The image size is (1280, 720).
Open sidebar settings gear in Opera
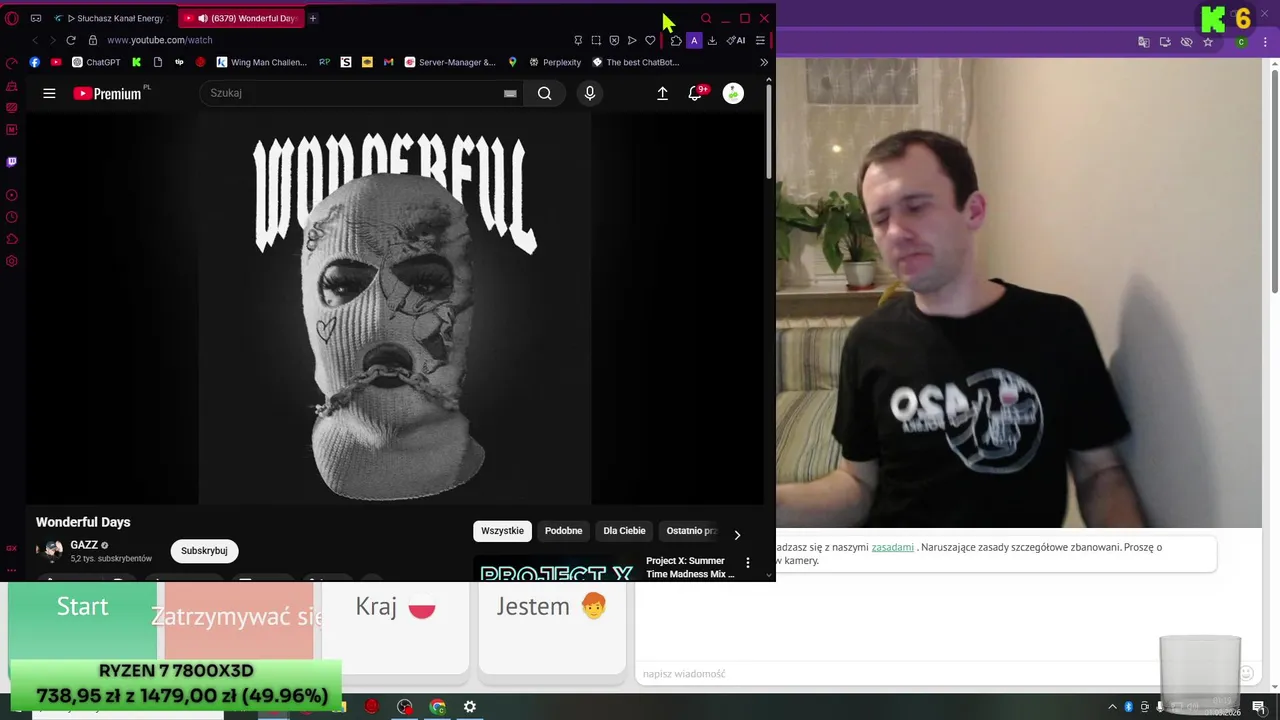12,261
